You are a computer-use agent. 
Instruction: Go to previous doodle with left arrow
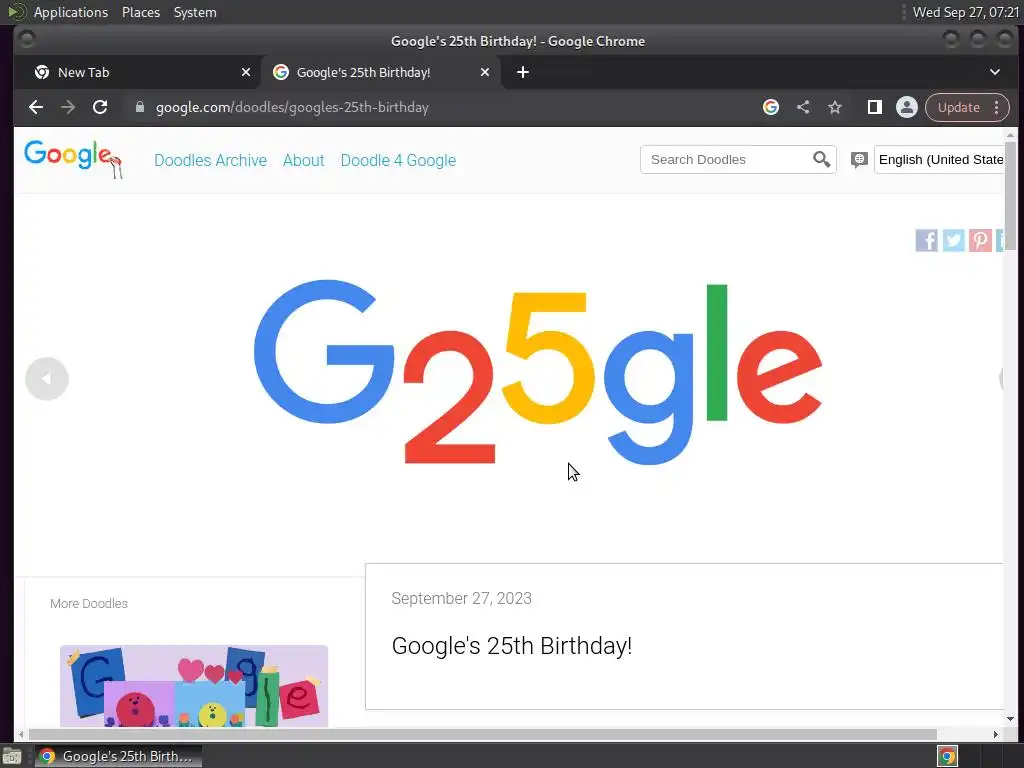(47, 379)
